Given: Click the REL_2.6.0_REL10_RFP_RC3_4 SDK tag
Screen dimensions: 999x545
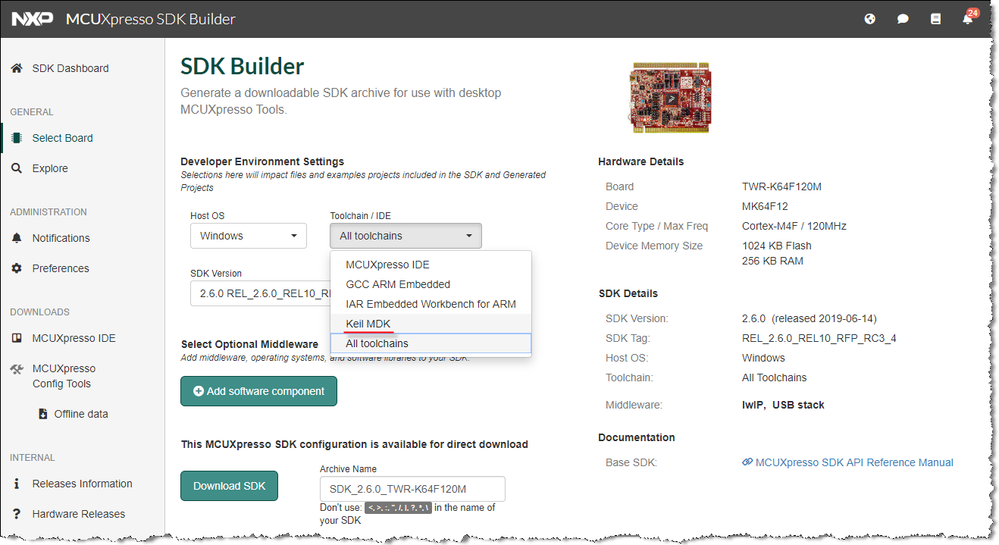Looking at the screenshot, I should point(819,338).
